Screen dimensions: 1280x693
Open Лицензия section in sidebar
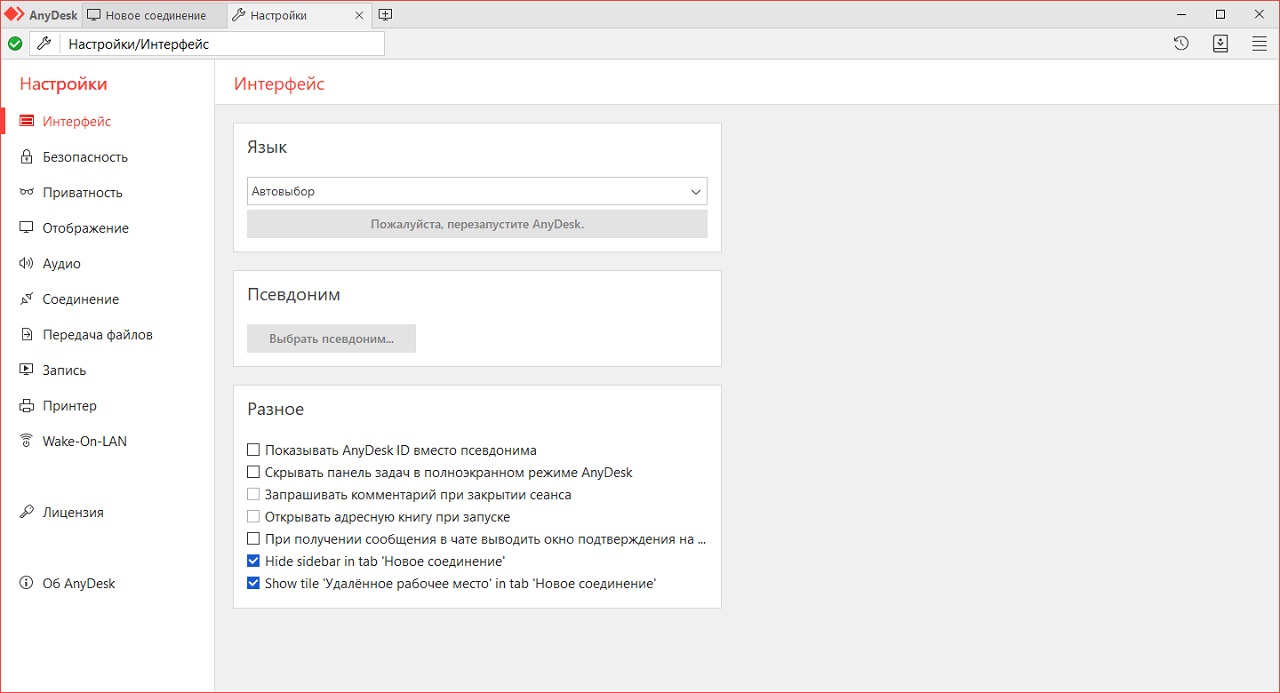[x=72, y=512]
